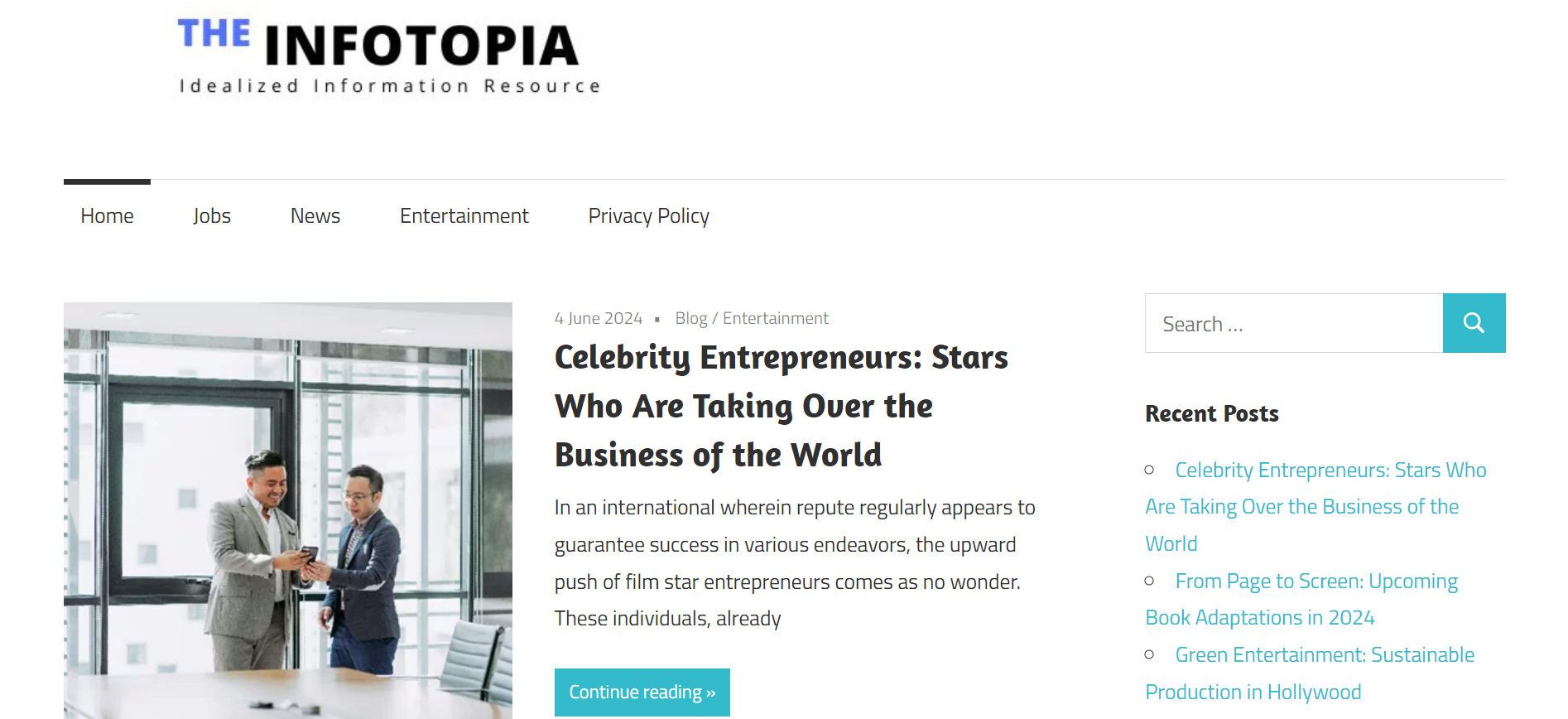
Task: Open the Blog category link
Action: 691,319
